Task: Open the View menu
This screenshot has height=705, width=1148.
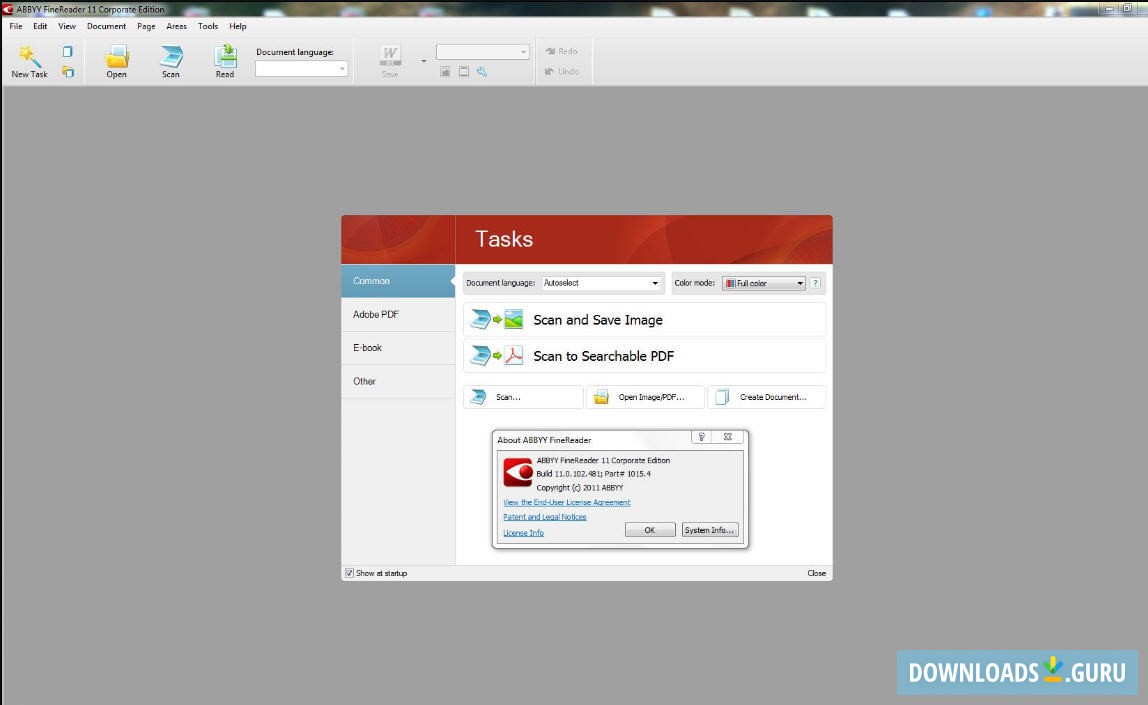Action: (67, 26)
